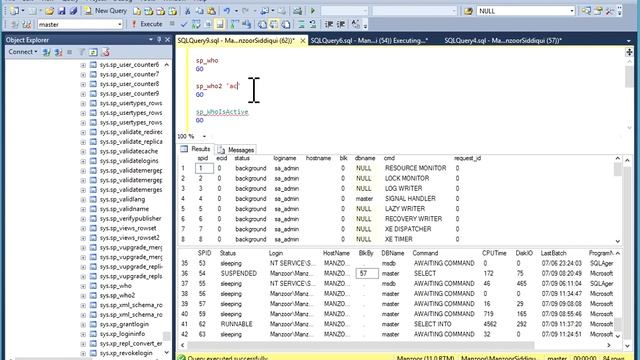The height and width of the screenshot is (360, 640).
Task: Click the Save All toolbar icon
Action: click(x=73, y=11)
